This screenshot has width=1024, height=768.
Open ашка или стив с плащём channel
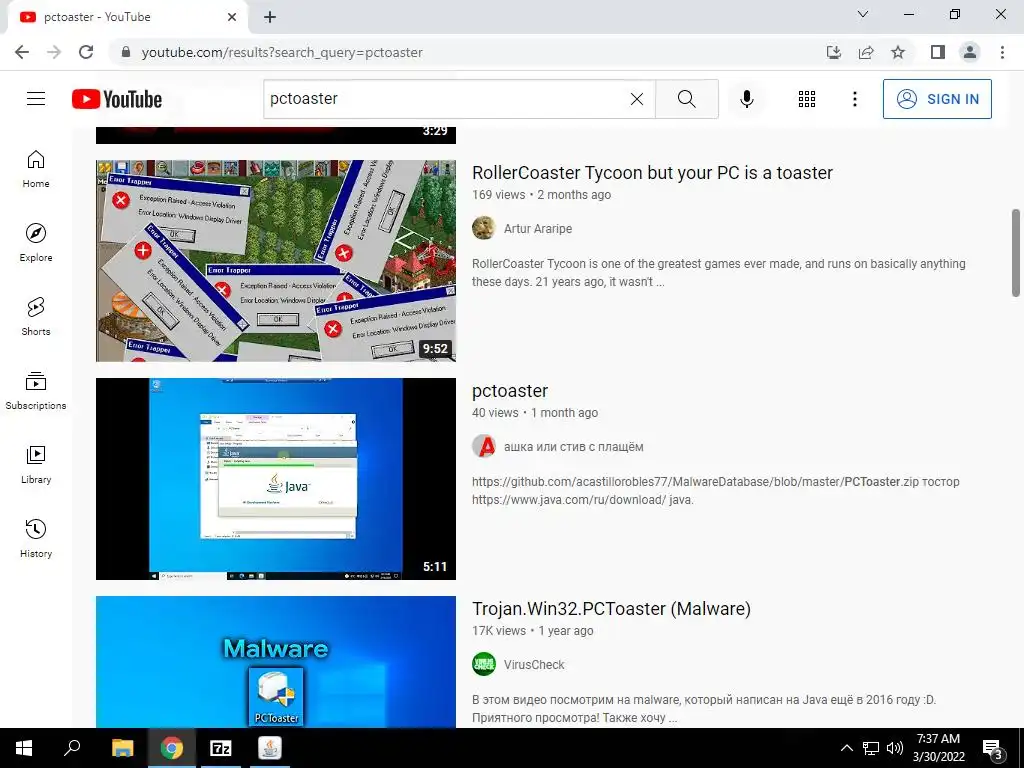(x=573, y=447)
